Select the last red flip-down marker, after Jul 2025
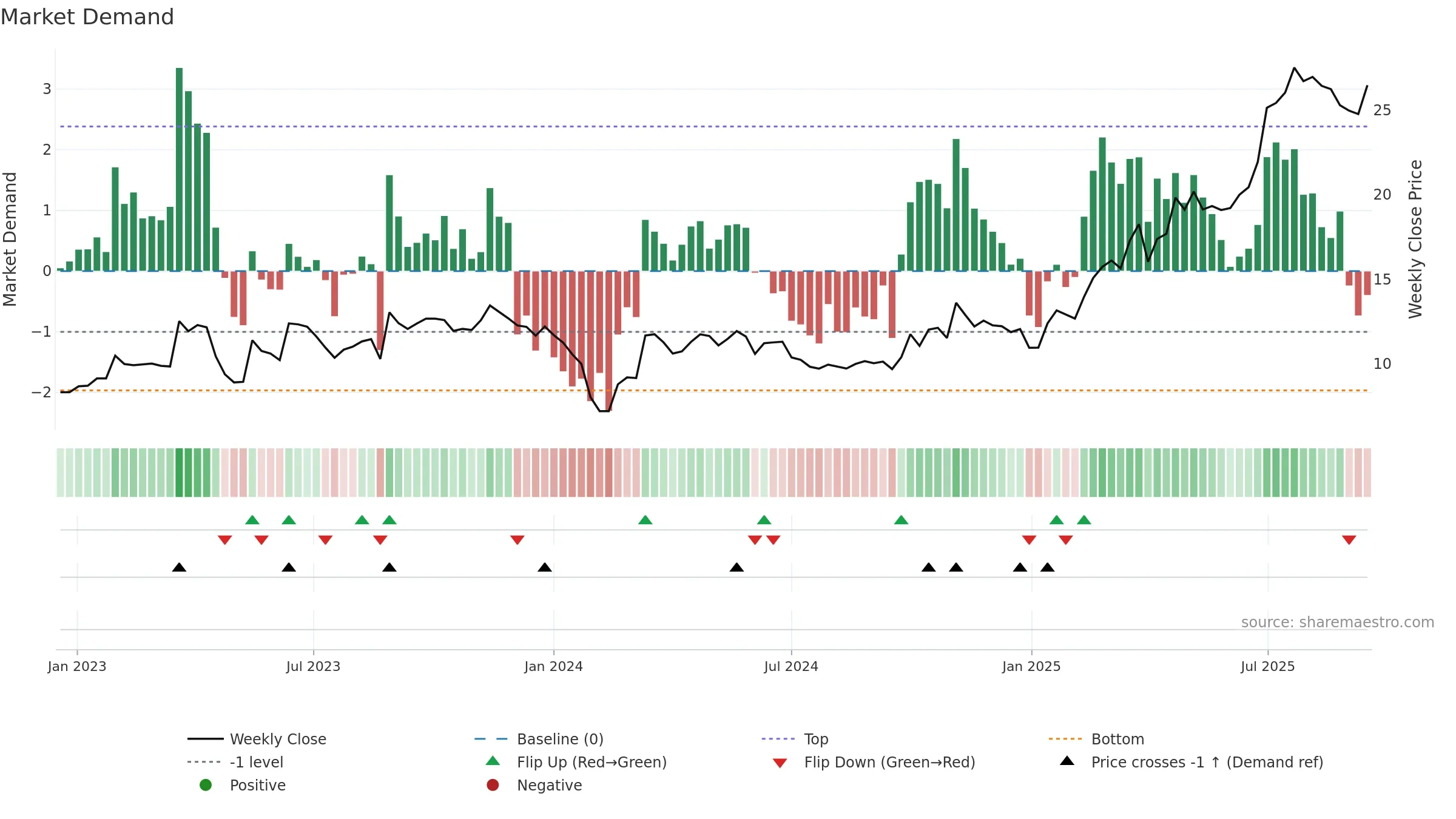Image resolution: width=1456 pixels, height=819 pixels. click(x=1349, y=540)
